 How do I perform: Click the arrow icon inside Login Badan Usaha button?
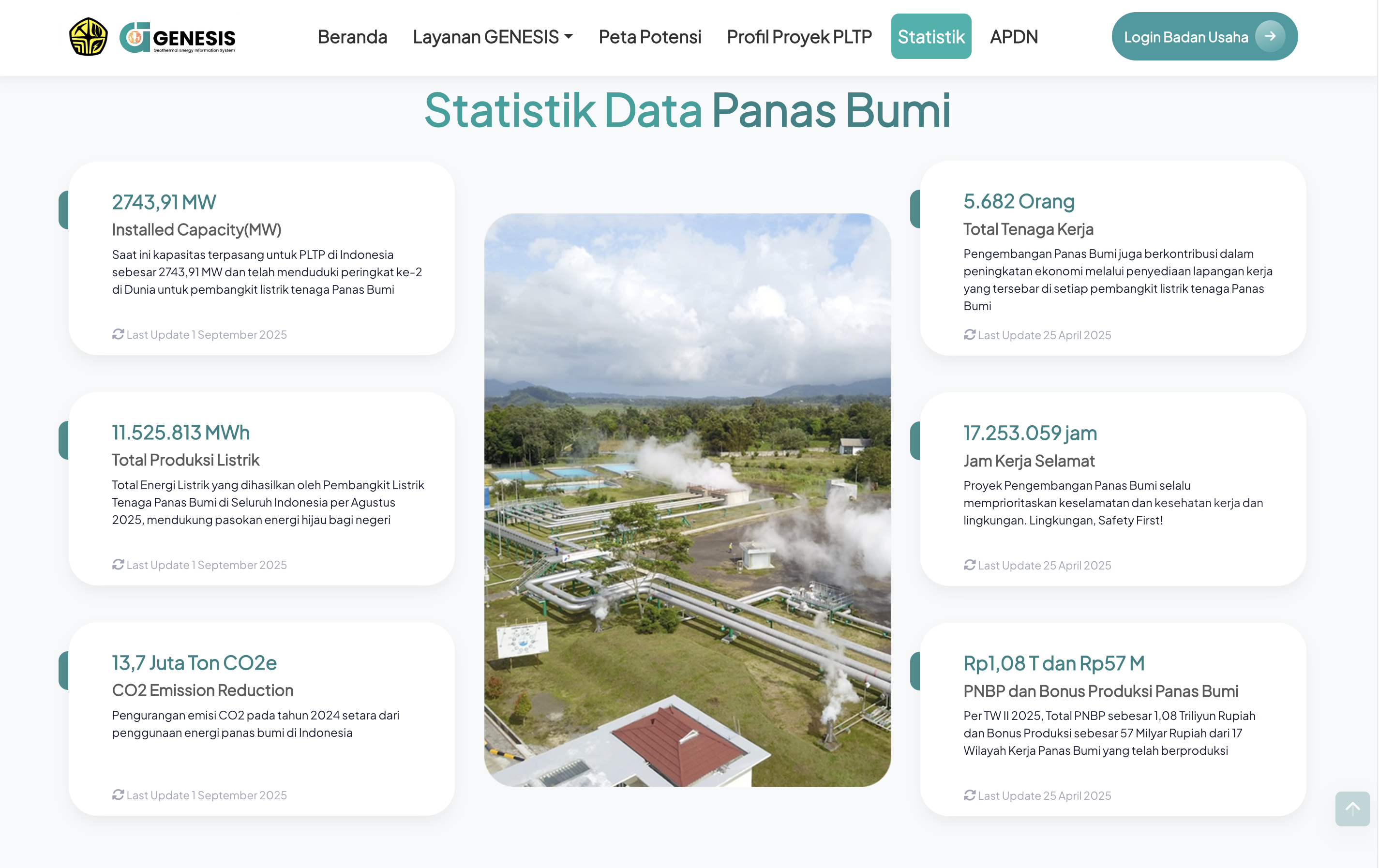click(x=1271, y=36)
